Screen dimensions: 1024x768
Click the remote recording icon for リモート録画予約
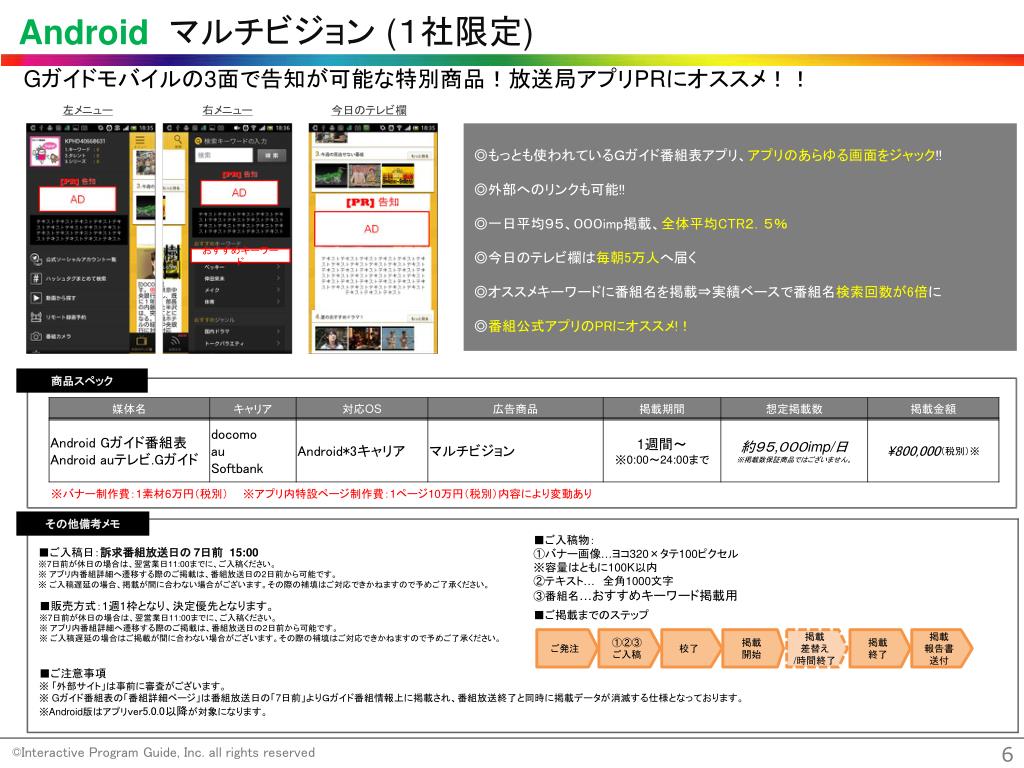(36, 317)
